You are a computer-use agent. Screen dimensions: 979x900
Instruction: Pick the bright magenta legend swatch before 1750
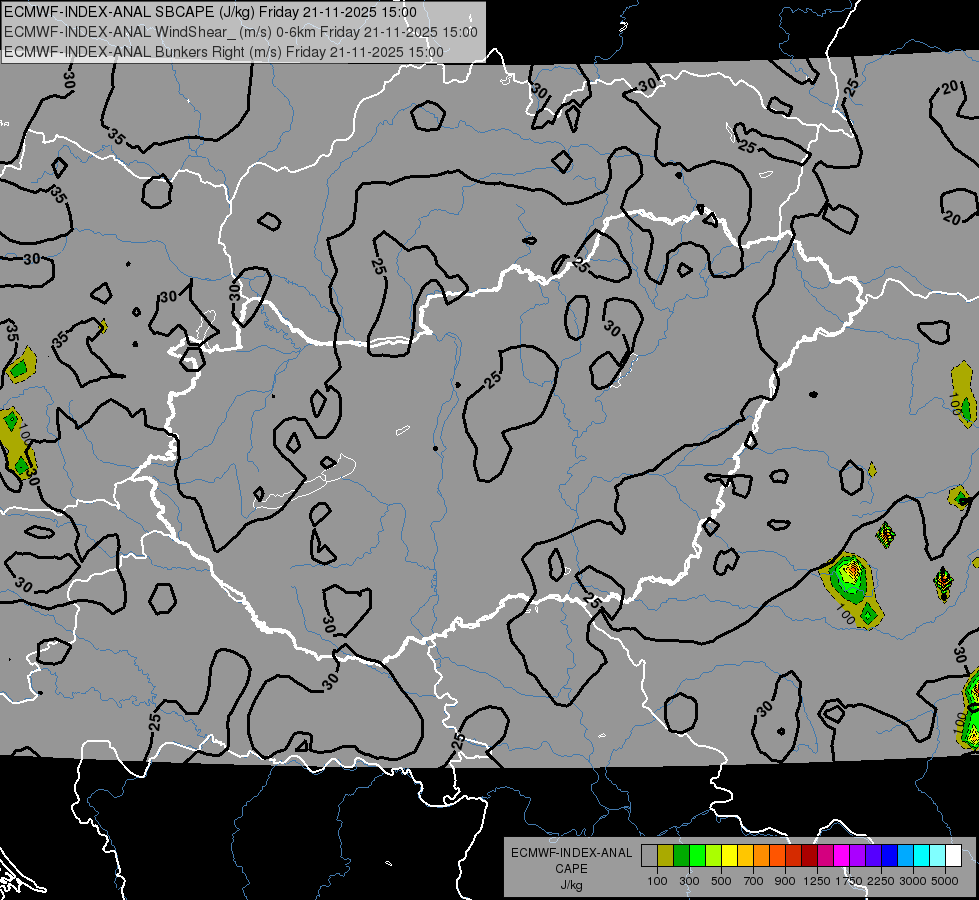pos(842,856)
